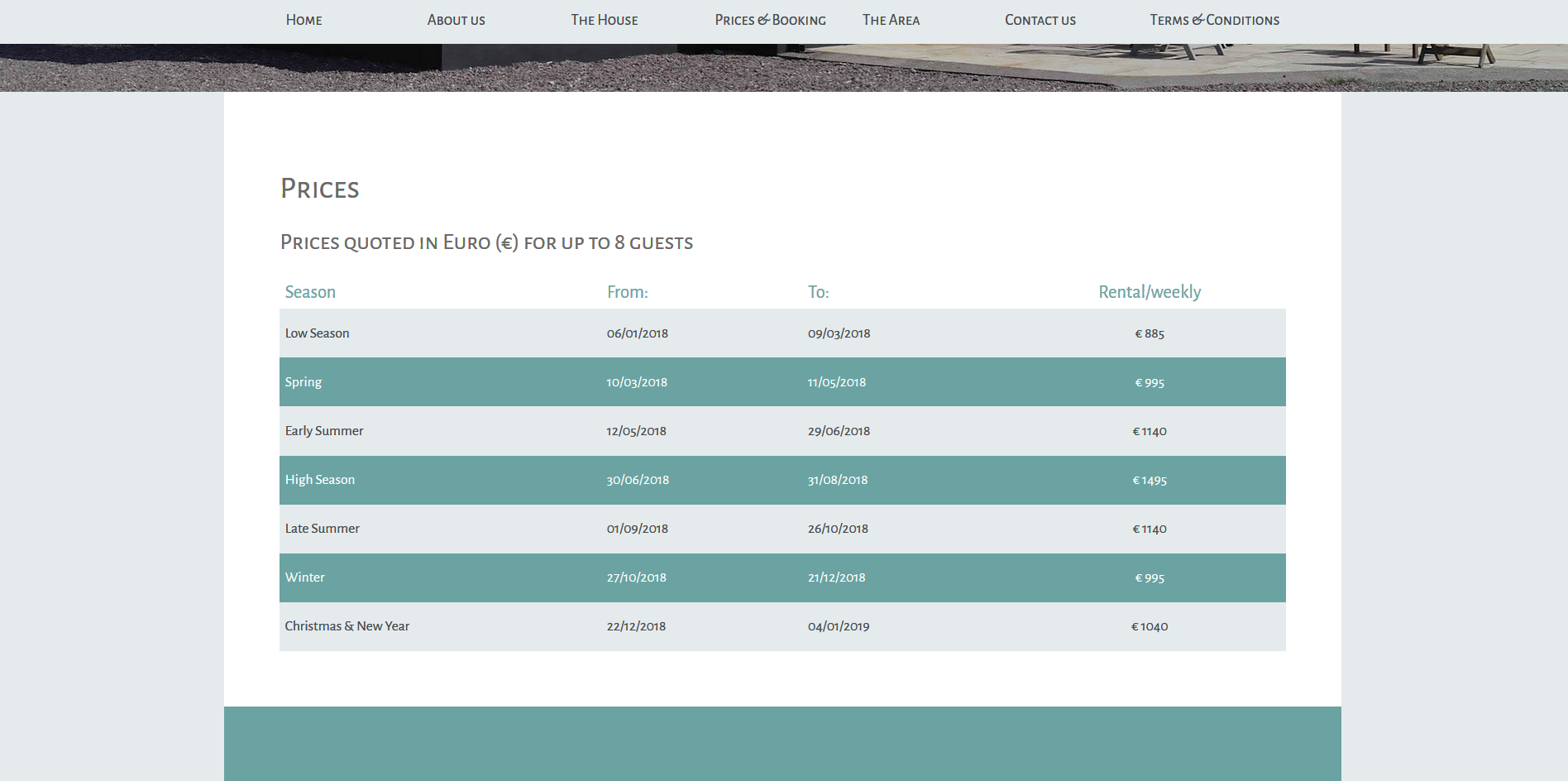
Task: Select the Christmas & New Year row label
Action: pyautogui.click(x=347, y=626)
